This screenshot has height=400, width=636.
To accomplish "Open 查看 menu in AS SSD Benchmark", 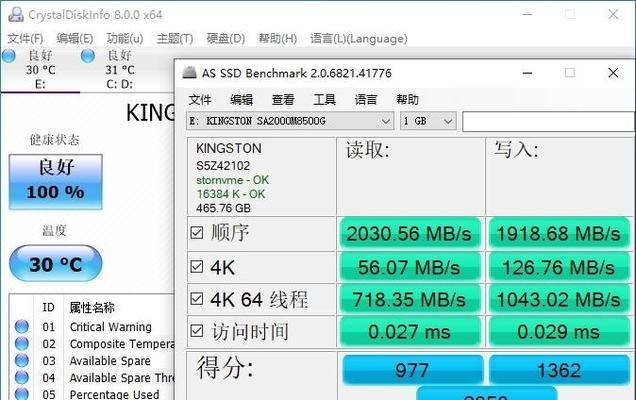I will [283, 99].
